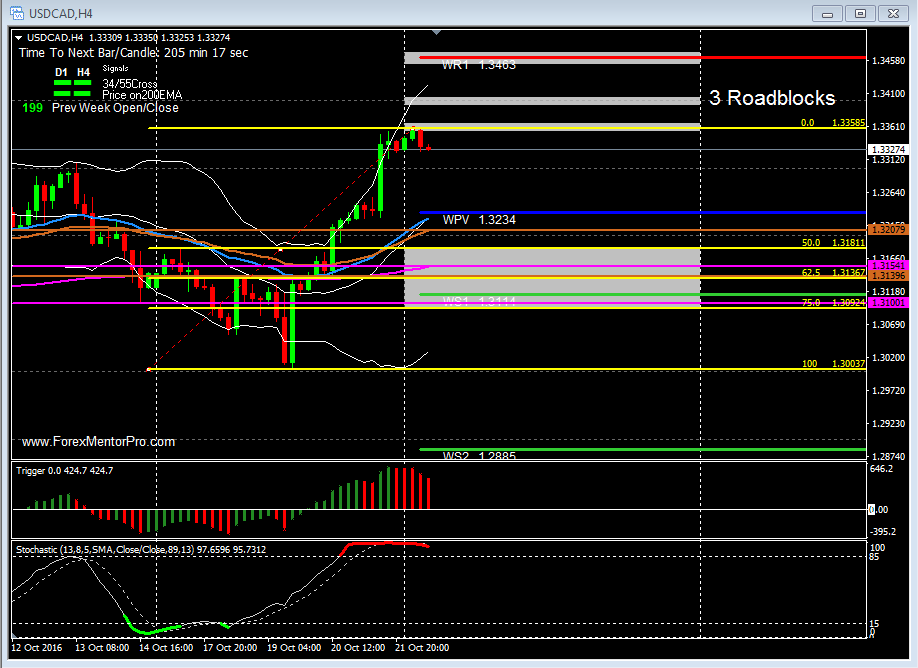The image size is (918, 668).
Task: Click the 14 Oct 16:00 time axis label
Action: click(x=166, y=648)
